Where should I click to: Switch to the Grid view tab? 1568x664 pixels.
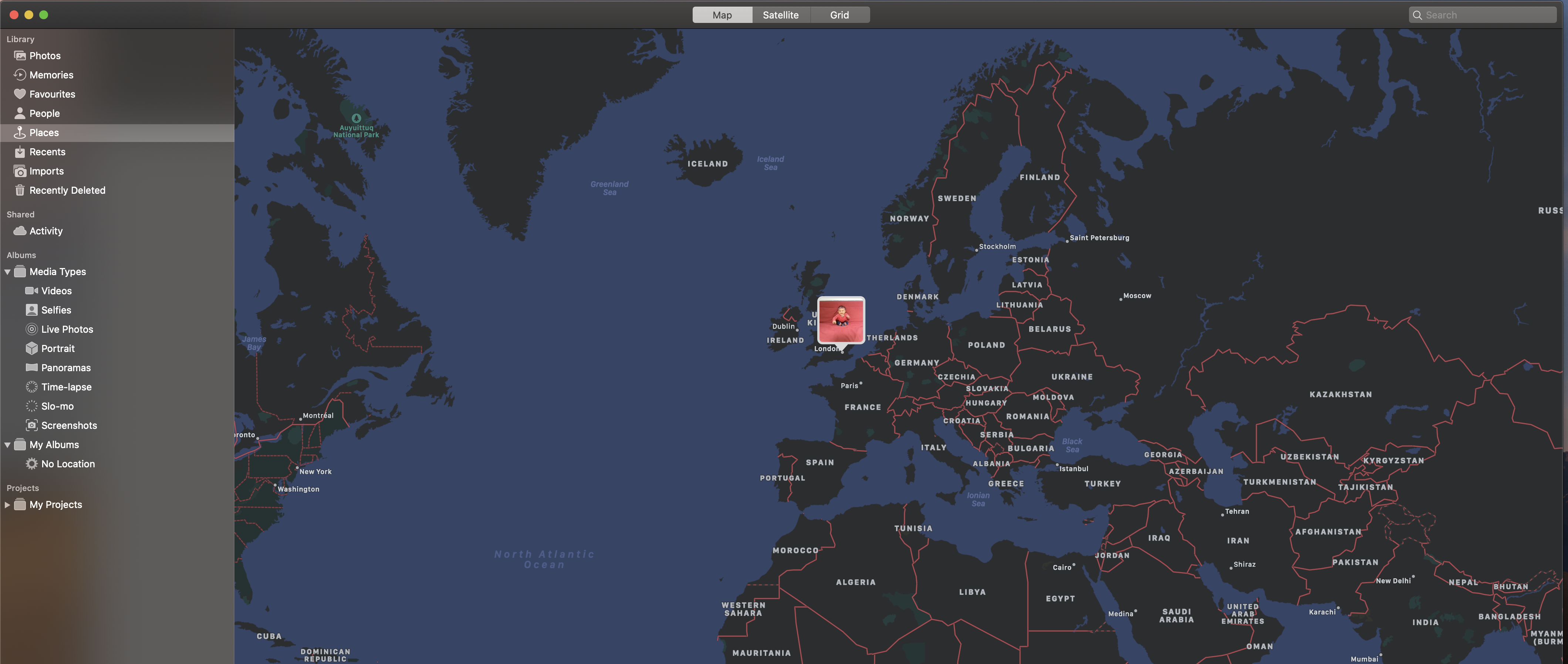click(839, 15)
